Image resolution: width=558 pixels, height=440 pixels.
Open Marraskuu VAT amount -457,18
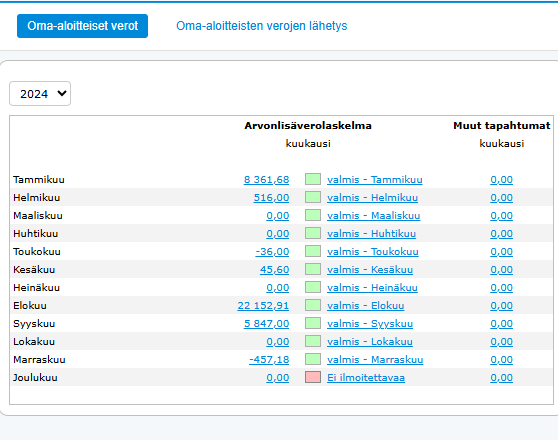(x=269, y=360)
